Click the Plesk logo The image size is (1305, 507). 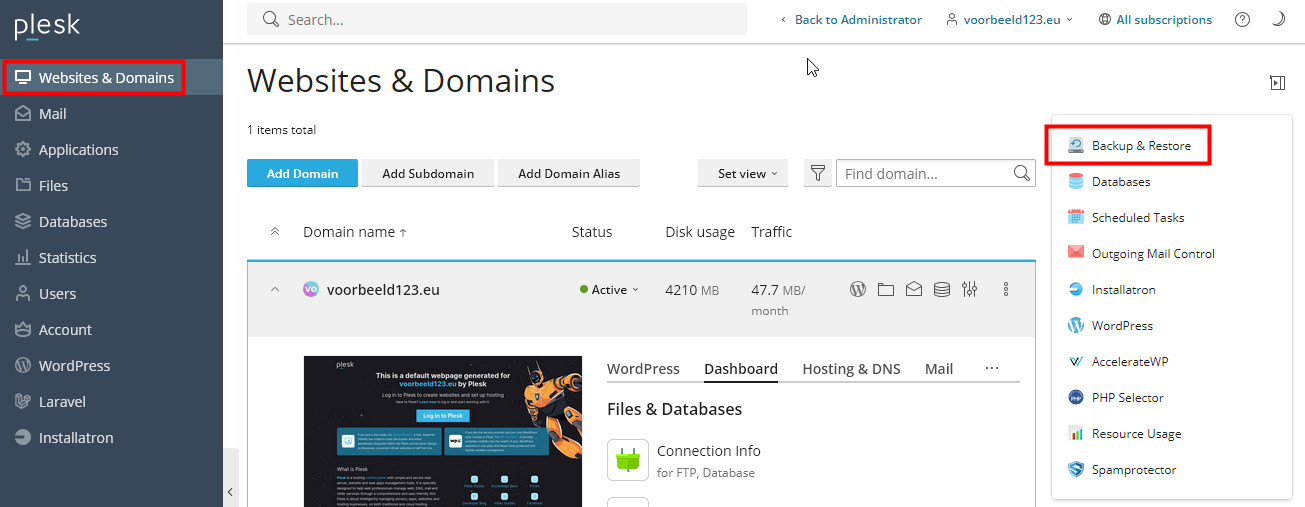[47, 27]
